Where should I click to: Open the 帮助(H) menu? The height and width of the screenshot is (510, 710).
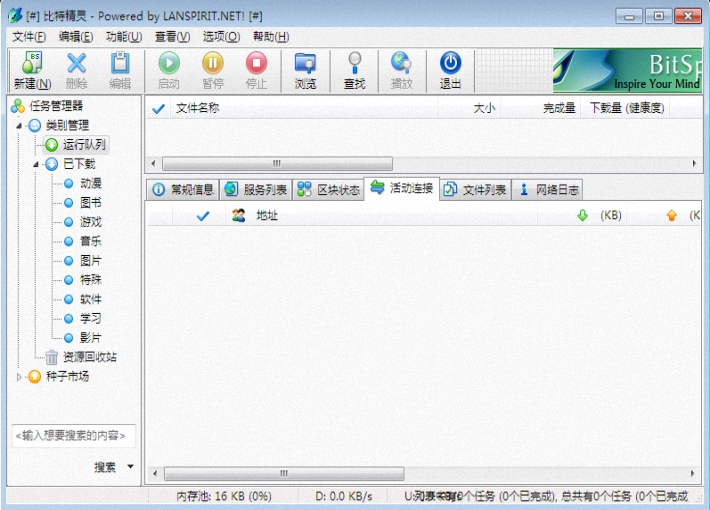(x=271, y=37)
